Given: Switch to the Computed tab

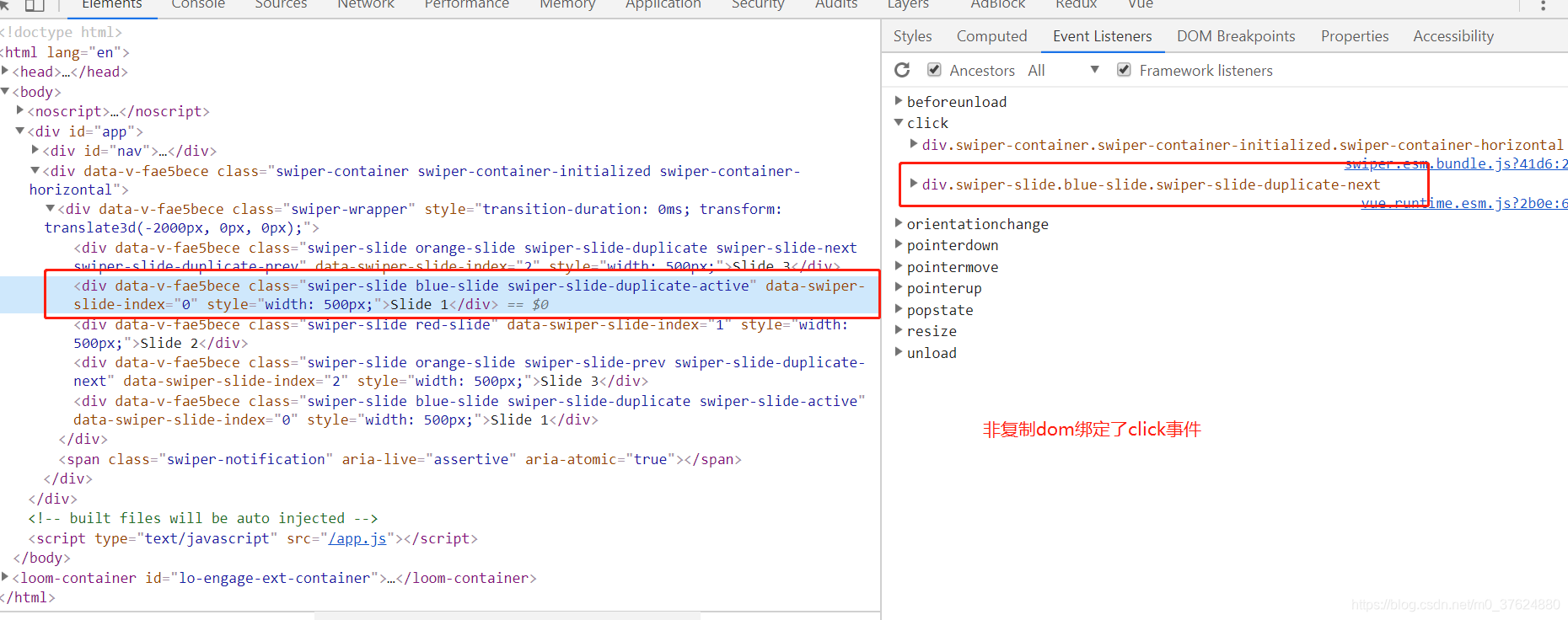Looking at the screenshot, I should 991,36.
